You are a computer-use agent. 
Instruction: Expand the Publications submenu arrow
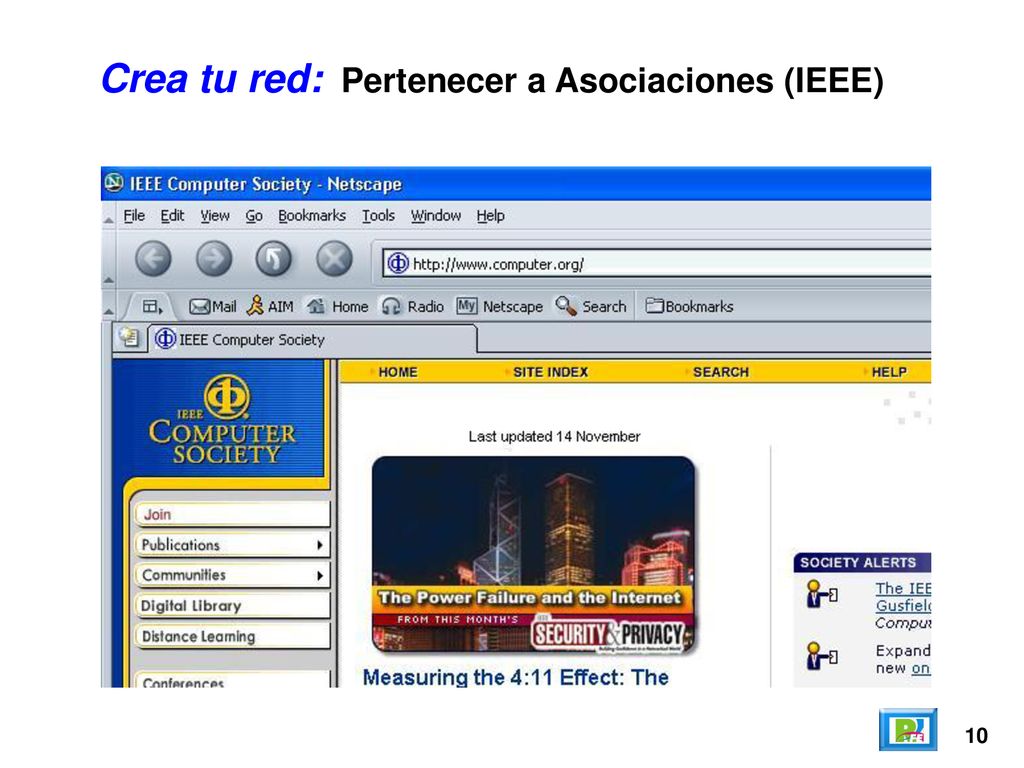click(319, 545)
